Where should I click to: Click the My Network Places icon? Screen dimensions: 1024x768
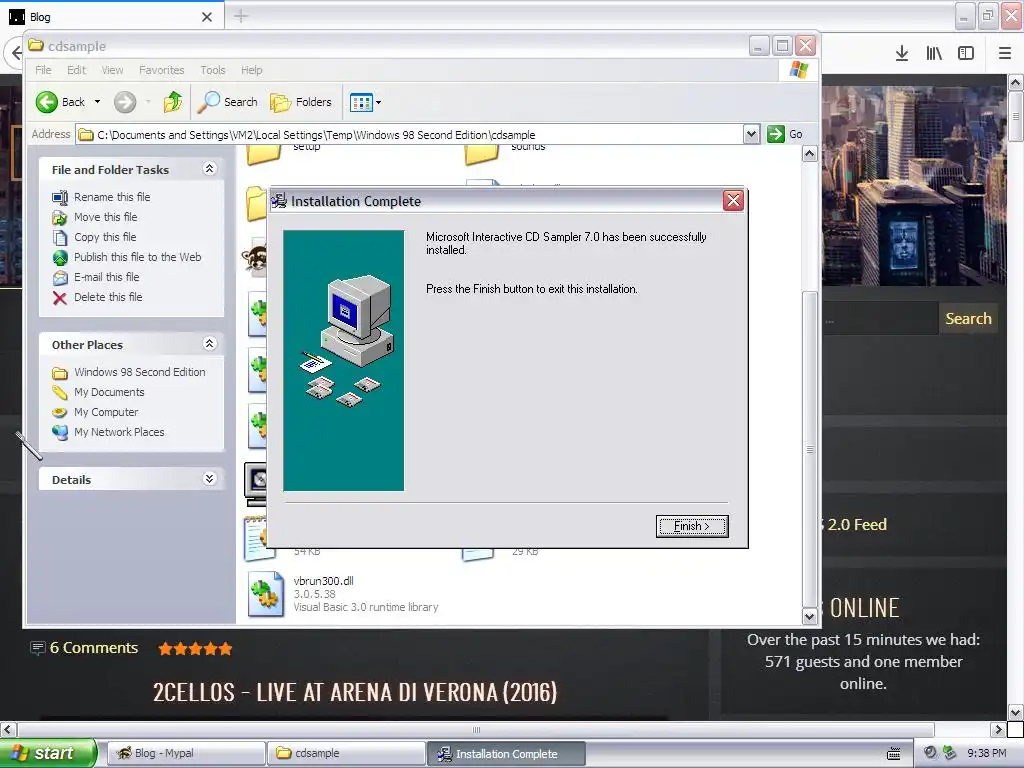[59, 432]
